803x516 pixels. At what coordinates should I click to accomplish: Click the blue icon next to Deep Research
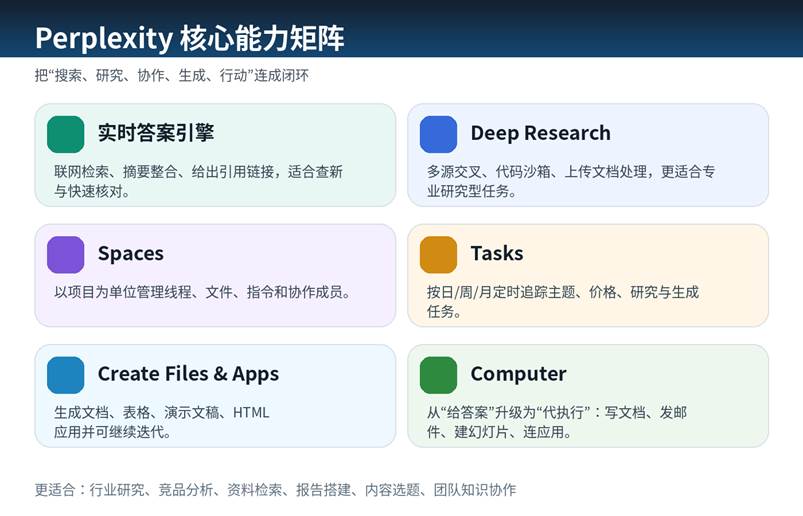point(438,134)
